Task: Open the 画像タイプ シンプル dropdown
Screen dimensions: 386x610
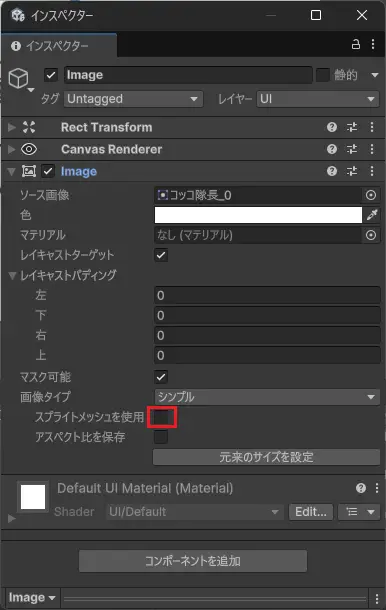Action: pyautogui.click(x=267, y=397)
